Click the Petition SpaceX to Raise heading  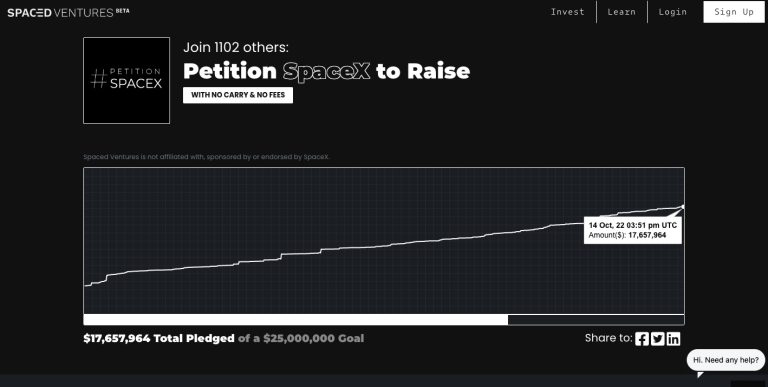[x=327, y=71]
